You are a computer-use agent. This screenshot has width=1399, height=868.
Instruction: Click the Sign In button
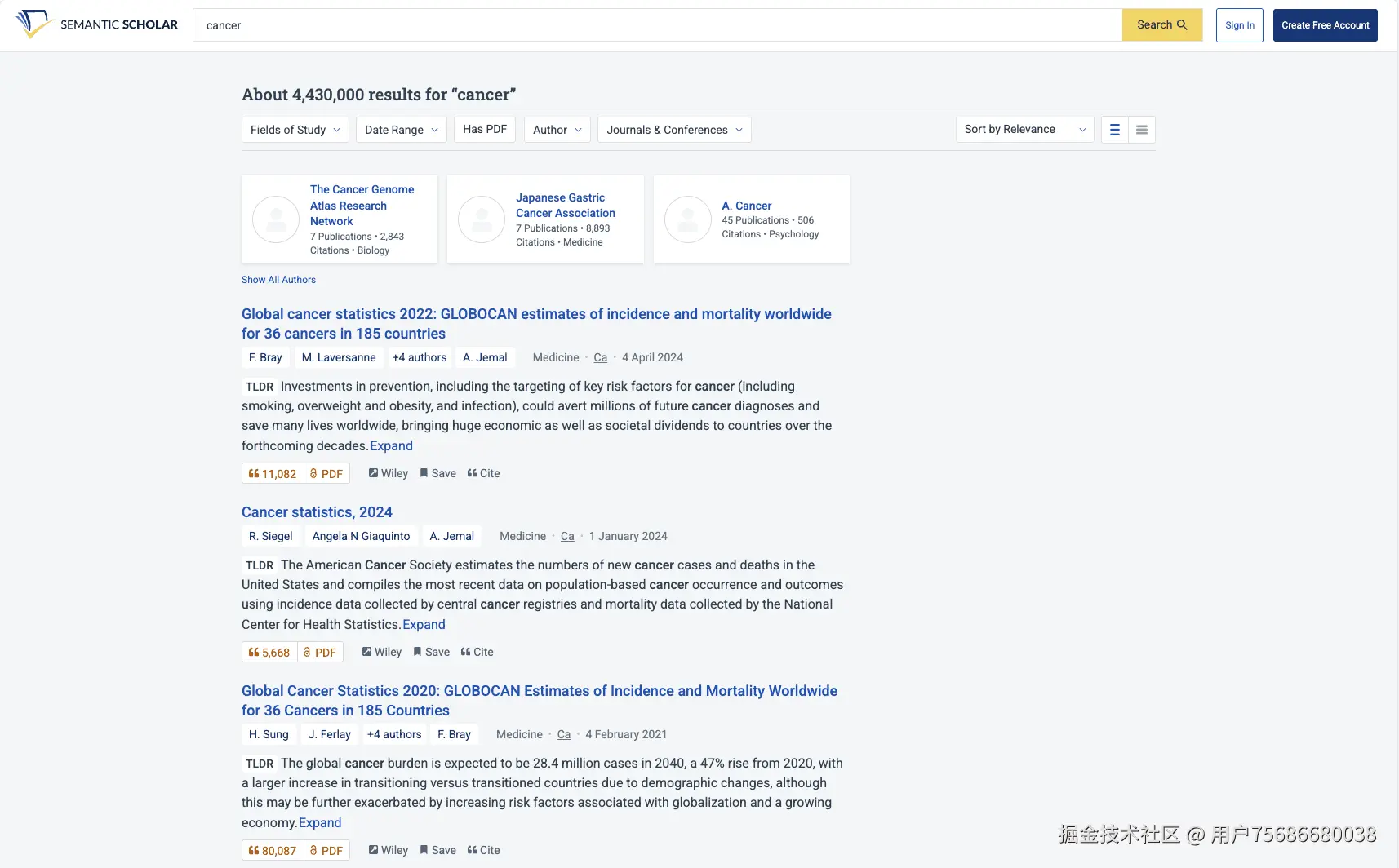1239,24
